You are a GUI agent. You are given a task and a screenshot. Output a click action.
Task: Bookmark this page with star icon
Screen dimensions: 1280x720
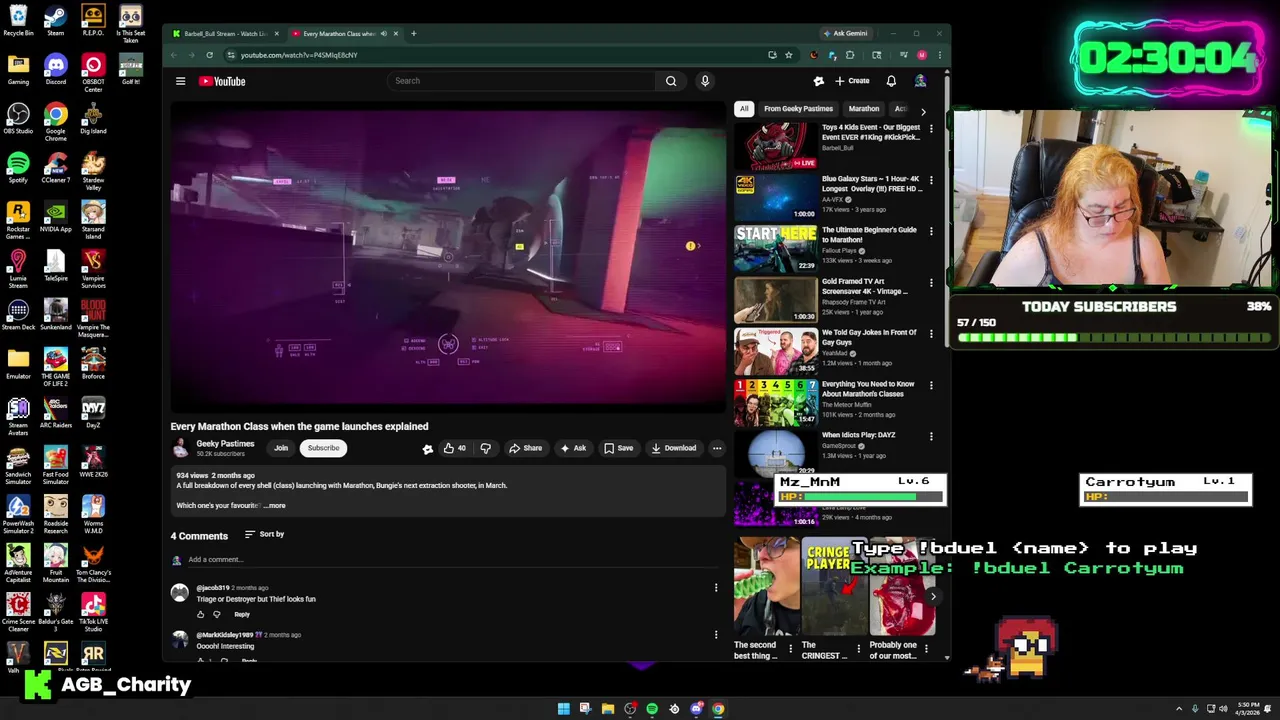click(789, 55)
